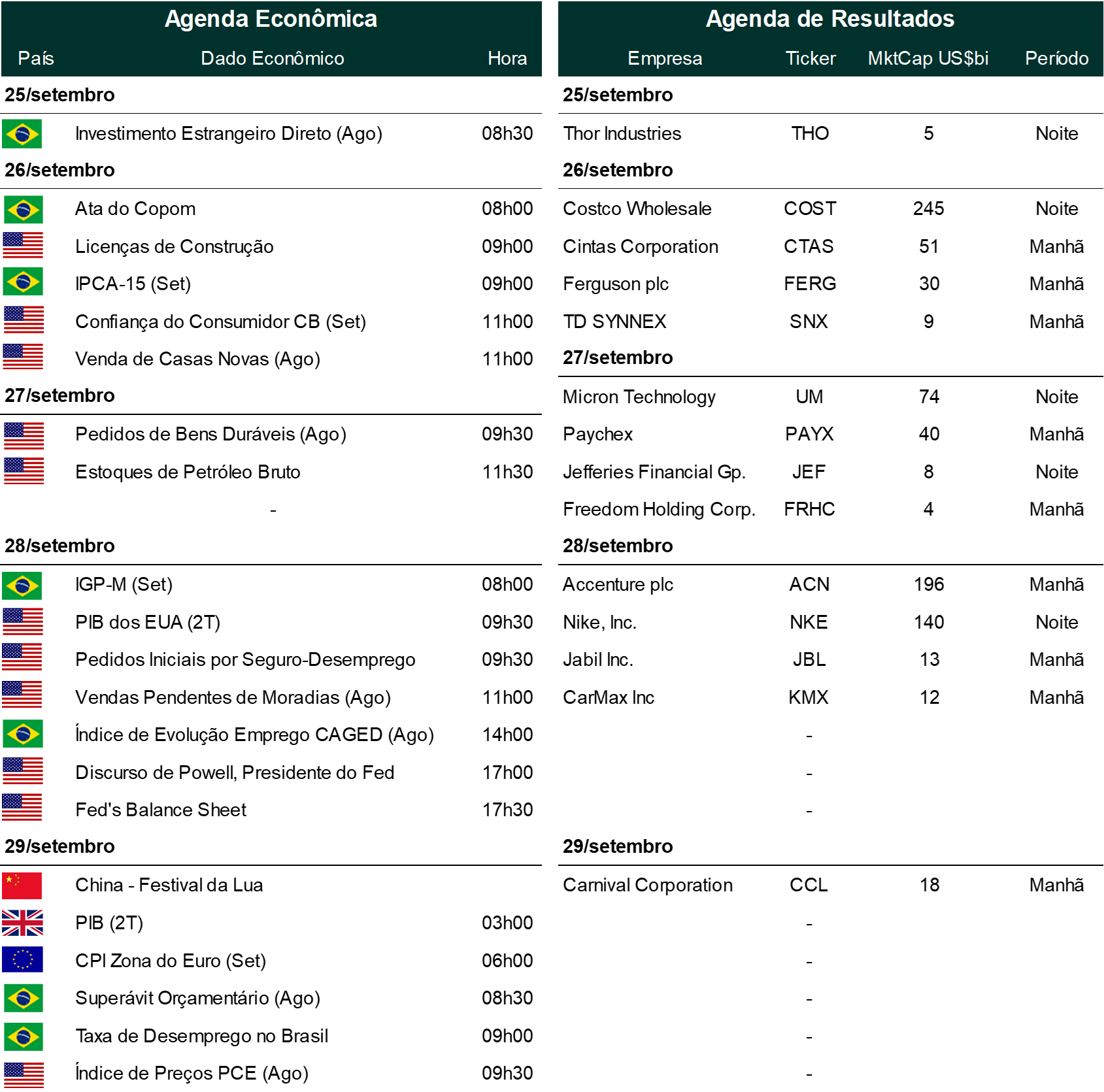Image resolution: width=1104 pixels, height=1092 pixels.
Task: Select the TD SYNNEX company name
Action: 614,322
